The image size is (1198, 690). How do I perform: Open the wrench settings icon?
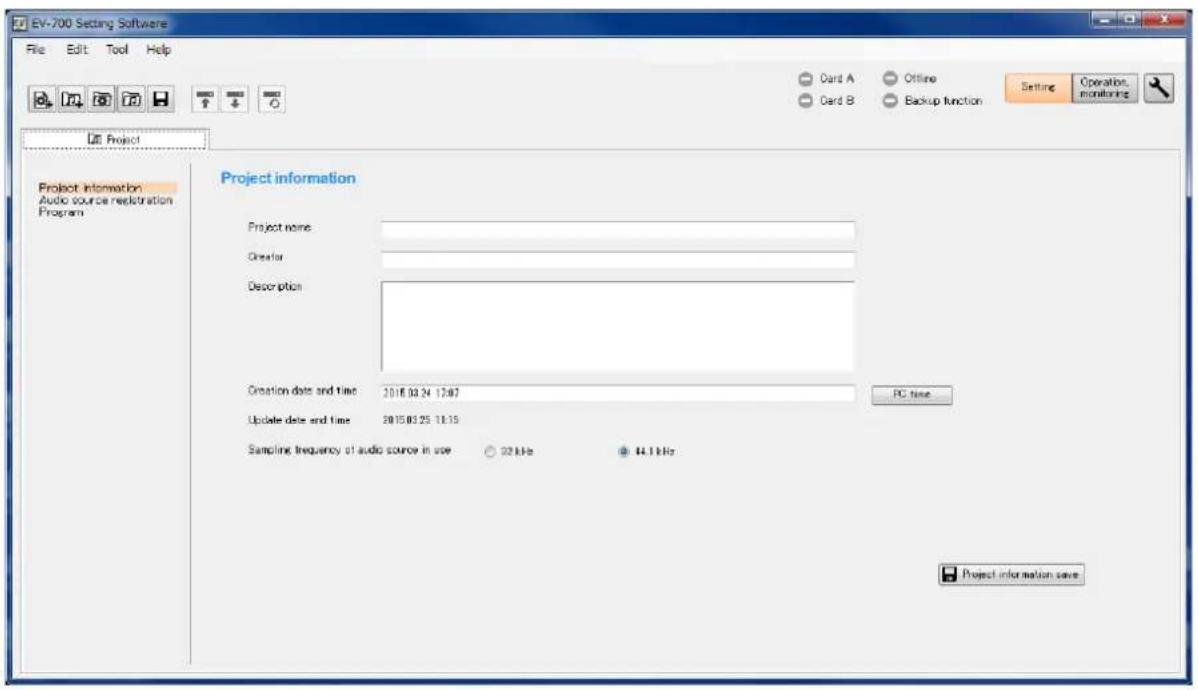[x=1159, y=88]
